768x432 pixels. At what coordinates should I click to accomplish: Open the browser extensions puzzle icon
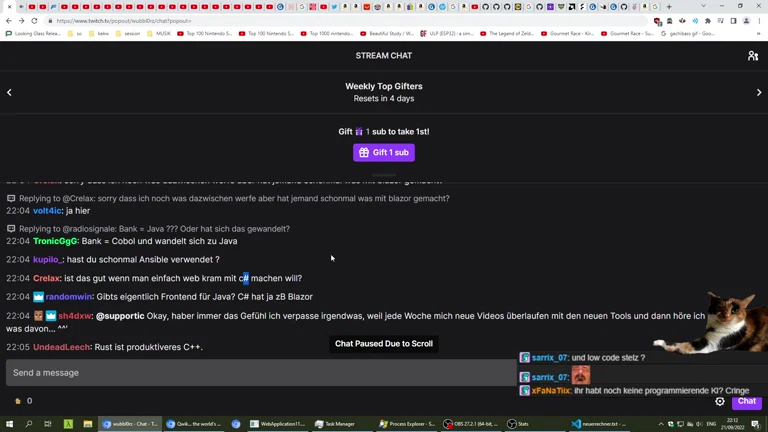[x=708, y=21]
